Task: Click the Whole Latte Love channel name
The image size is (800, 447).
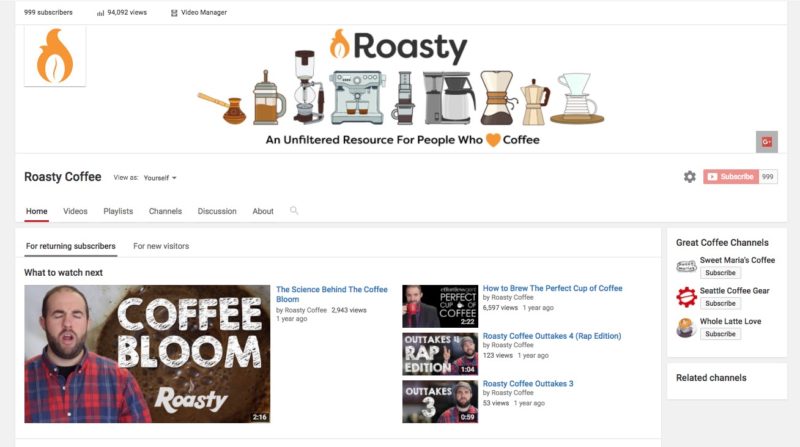Action: coord(731,321)
